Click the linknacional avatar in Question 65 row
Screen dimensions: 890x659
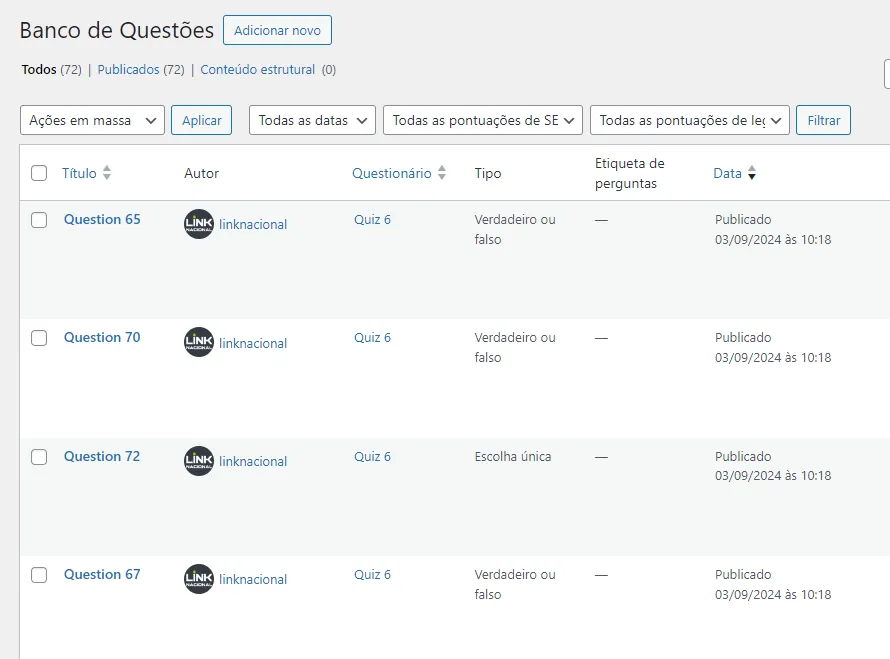coord(199,224)
